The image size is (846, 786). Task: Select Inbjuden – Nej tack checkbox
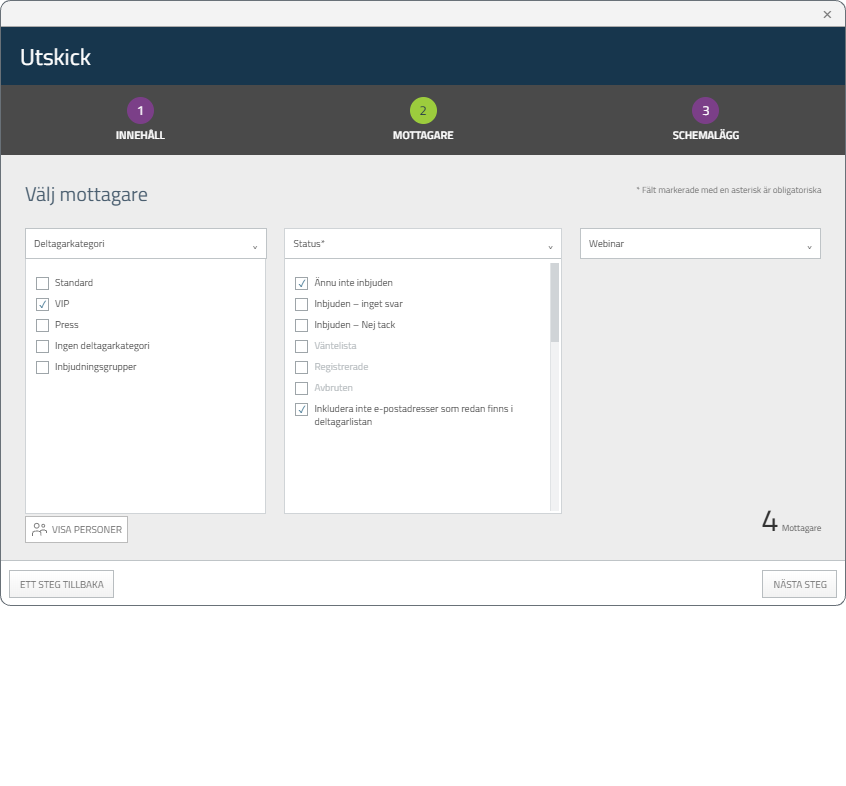(302, 325)
